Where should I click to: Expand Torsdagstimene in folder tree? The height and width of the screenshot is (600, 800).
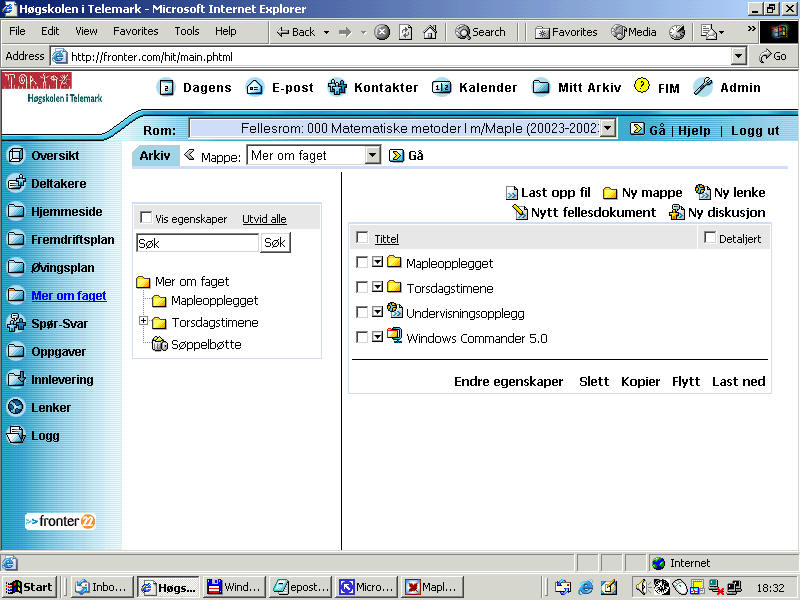[143, 321]
